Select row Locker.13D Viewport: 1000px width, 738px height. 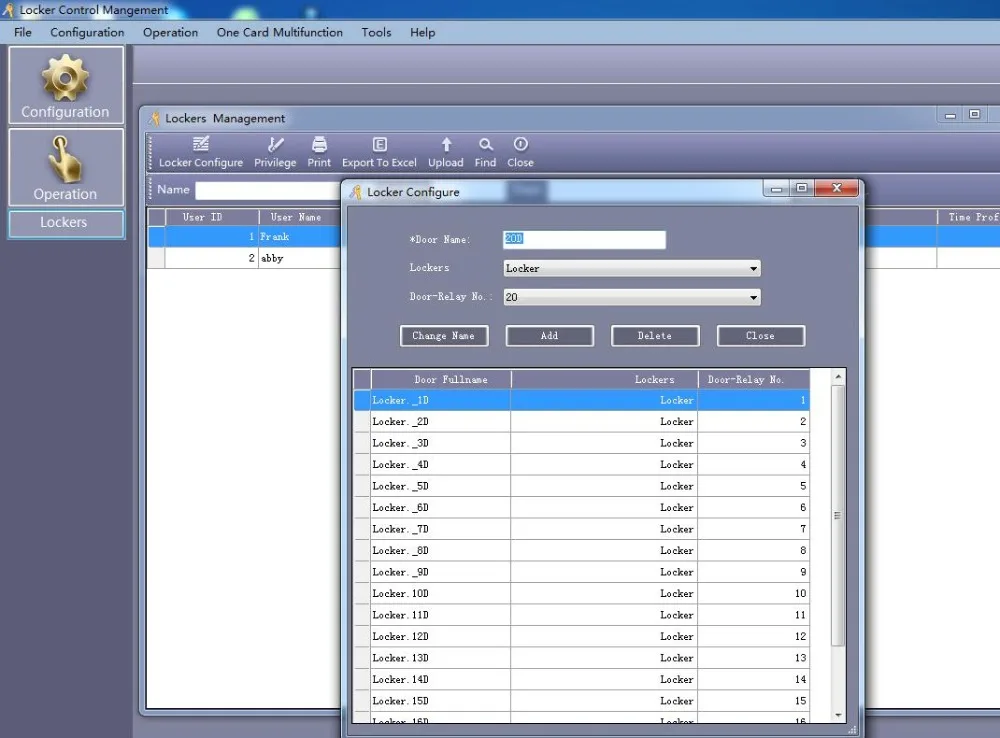(x=582, y=658)
